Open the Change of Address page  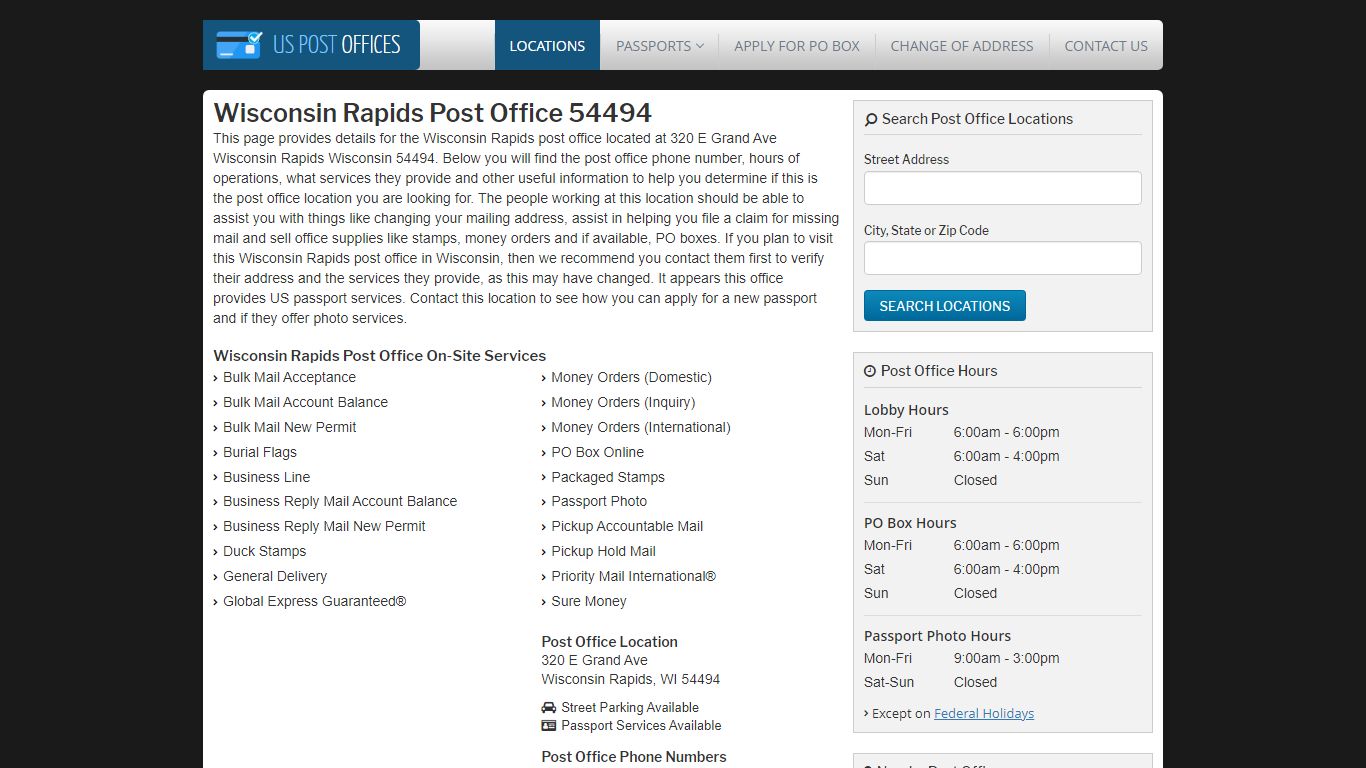(x=962, y=46)
